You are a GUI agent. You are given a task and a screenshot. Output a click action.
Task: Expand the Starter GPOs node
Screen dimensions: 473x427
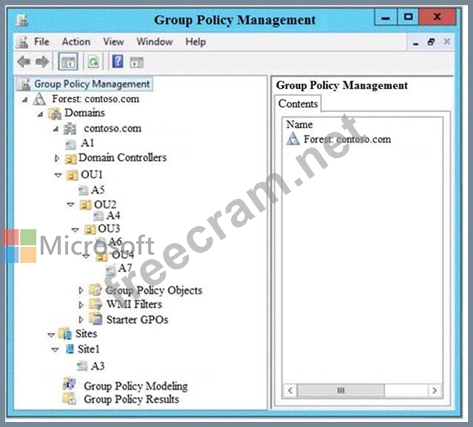click(x=81, y=320)
